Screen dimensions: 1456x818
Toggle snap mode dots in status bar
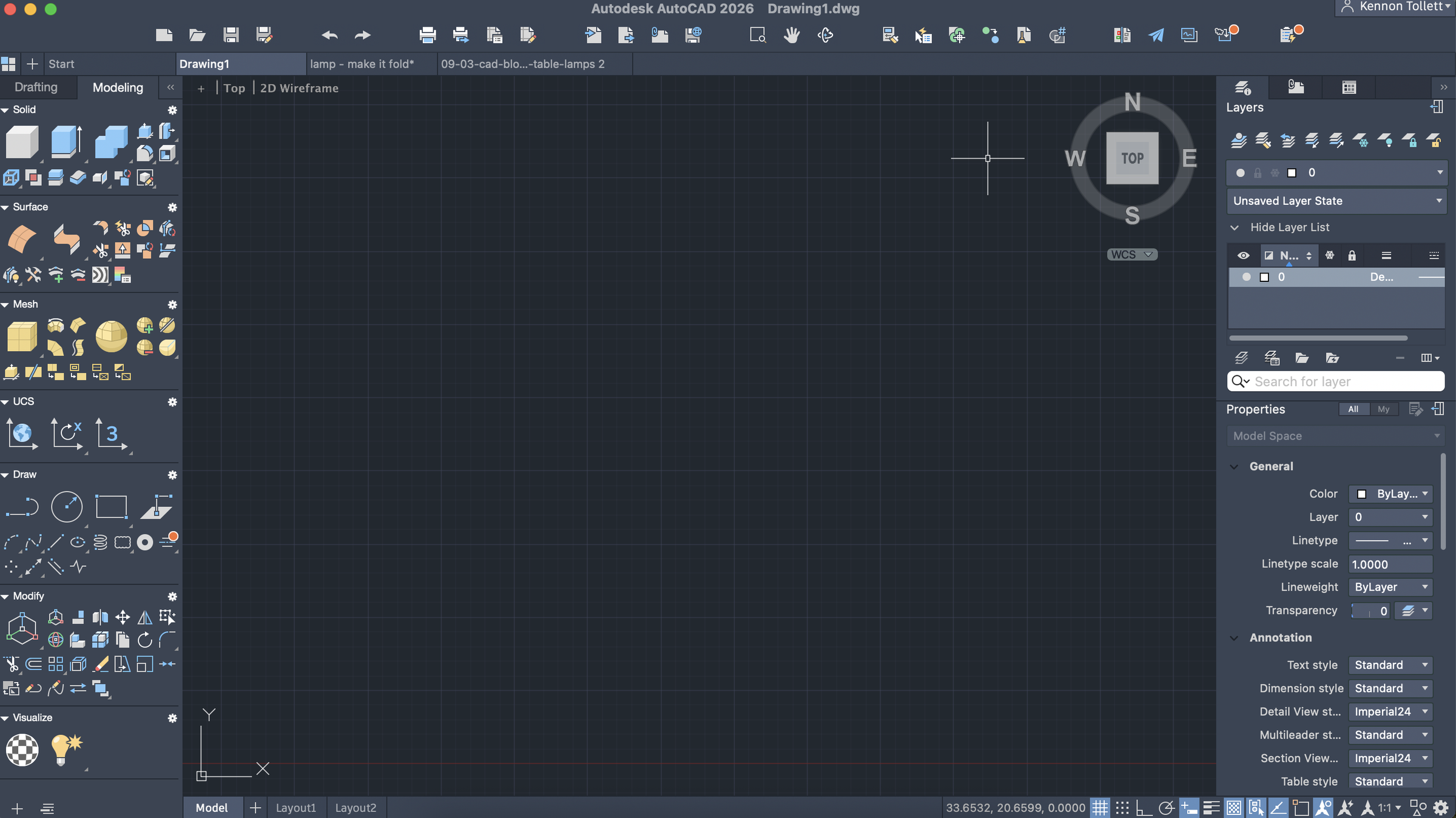click(x=1122, y=808)
